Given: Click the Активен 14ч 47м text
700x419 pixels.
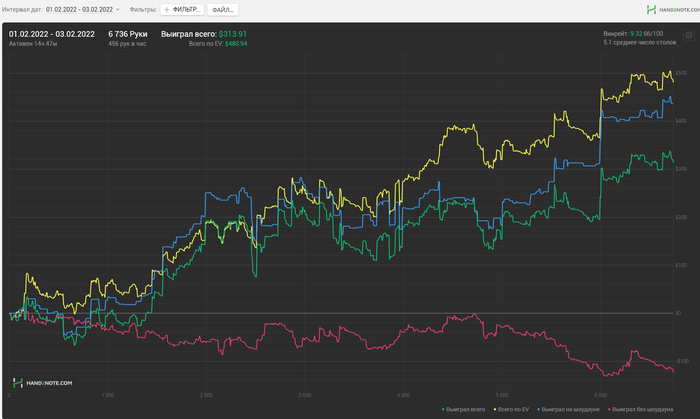Looking at the screenshot, I should point(33,44).
